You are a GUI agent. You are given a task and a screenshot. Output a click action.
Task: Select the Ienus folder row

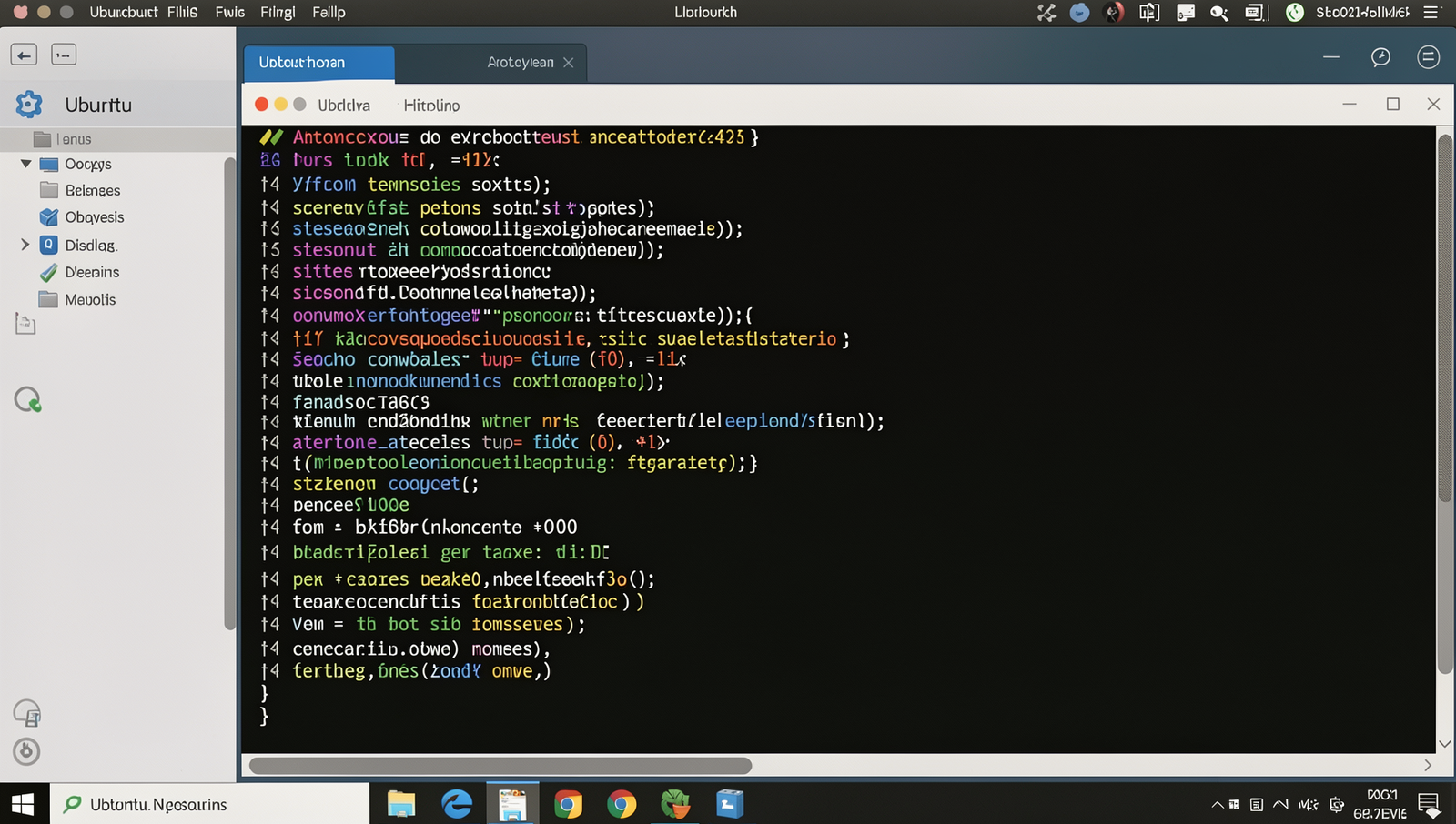pyautogui.click(x=118, y=139)
